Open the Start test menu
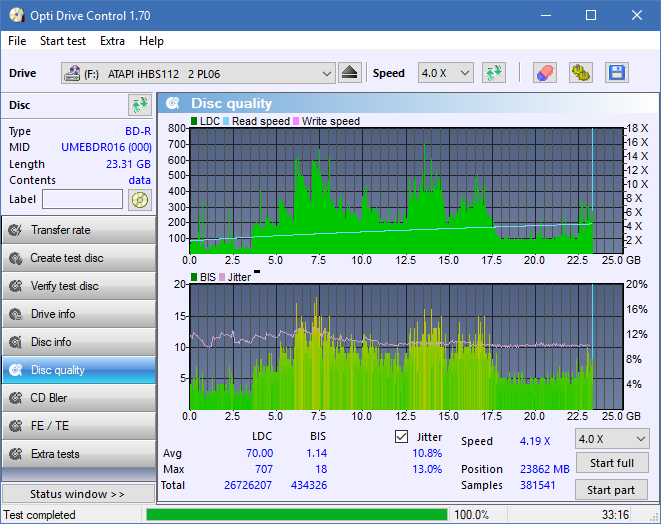Viewport: 661px width, 524px height. [x=62, y=41]
